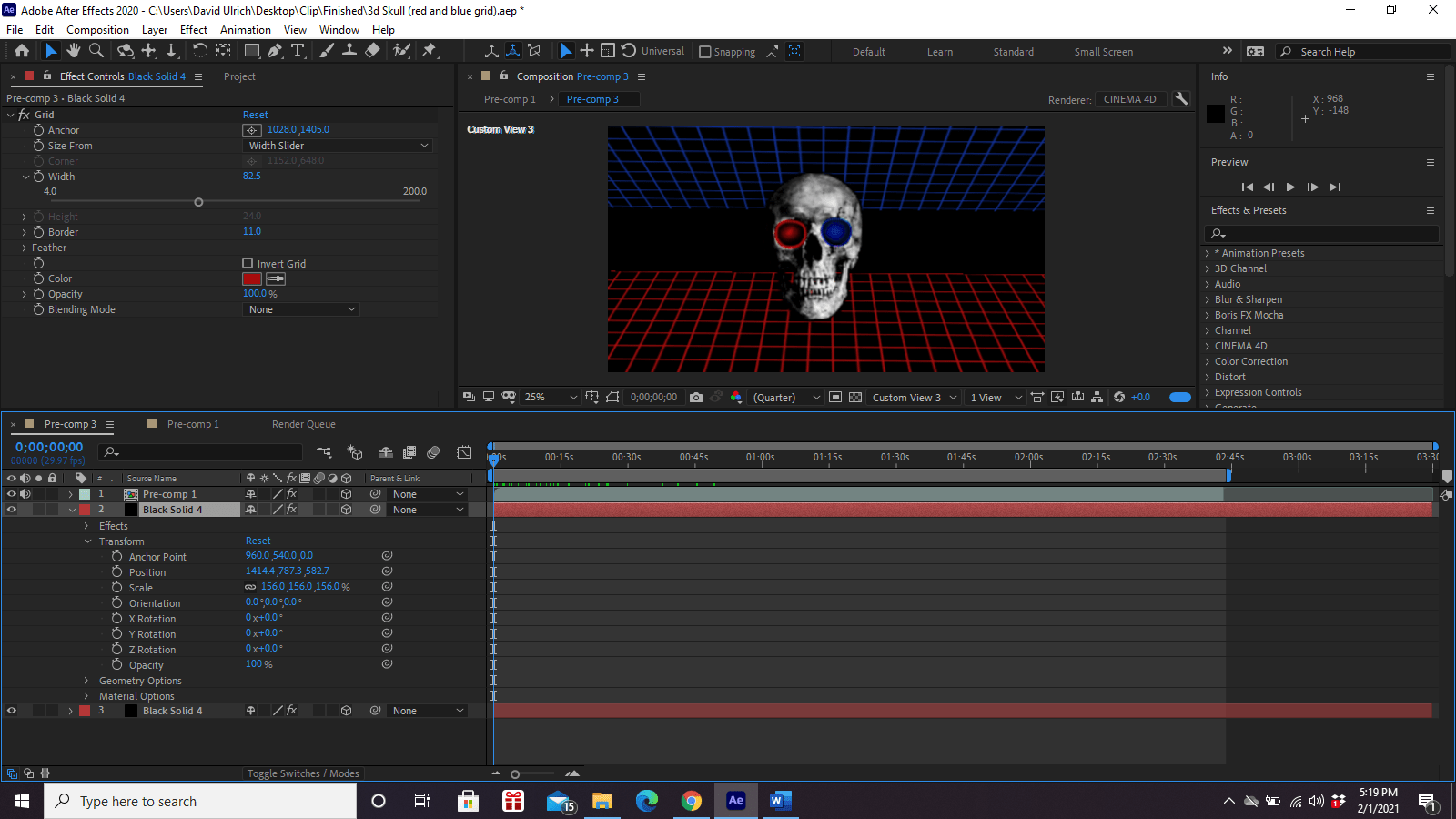Select the Pen tool
The height and width of the screenshot is (819, 1456).
click(x=274, y=51)
